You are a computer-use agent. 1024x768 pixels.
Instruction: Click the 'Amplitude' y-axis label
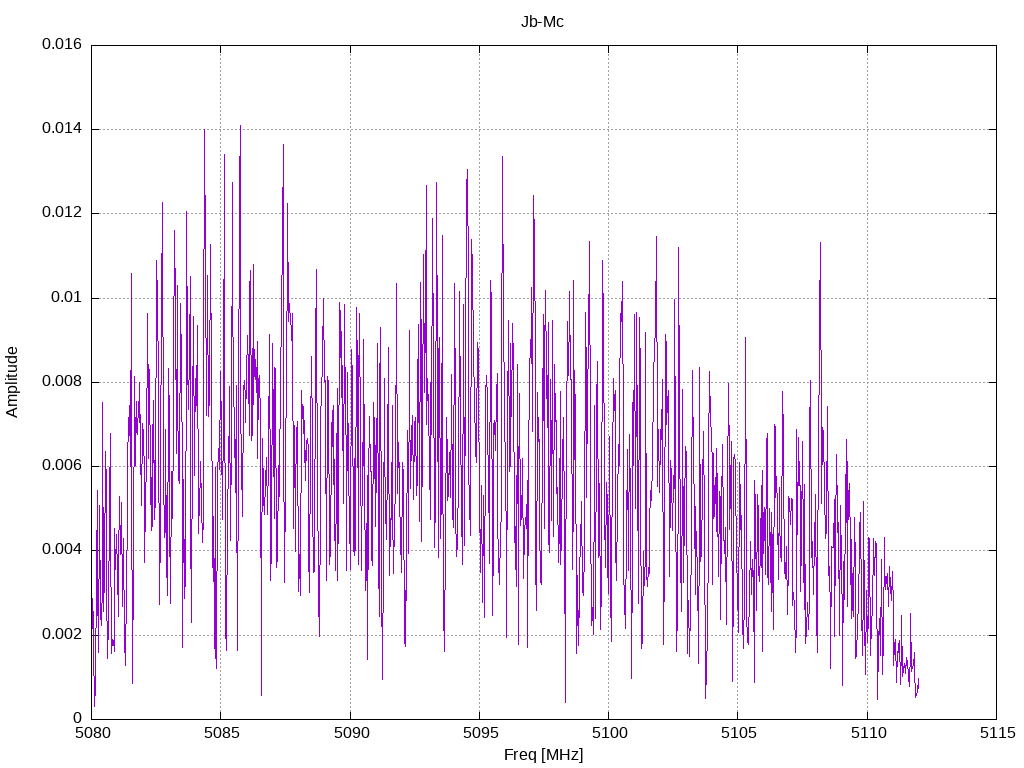pos(12,382)
